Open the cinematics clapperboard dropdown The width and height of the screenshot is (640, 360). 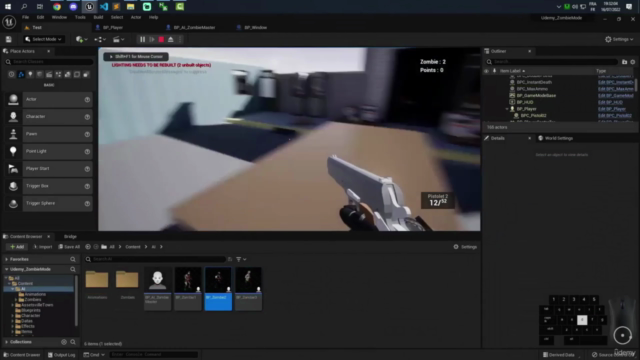118,39
